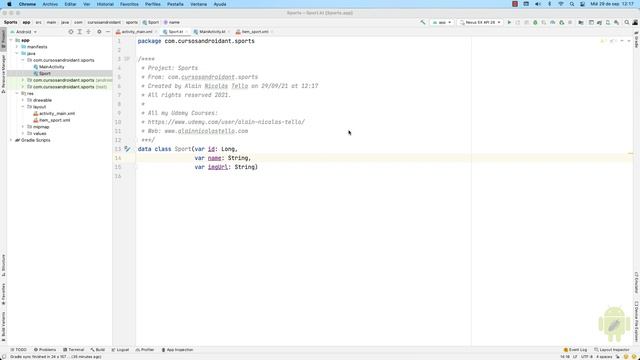Open the Event Log
Image resolution: width=640 pixels, height=360 pixels.
575,350
